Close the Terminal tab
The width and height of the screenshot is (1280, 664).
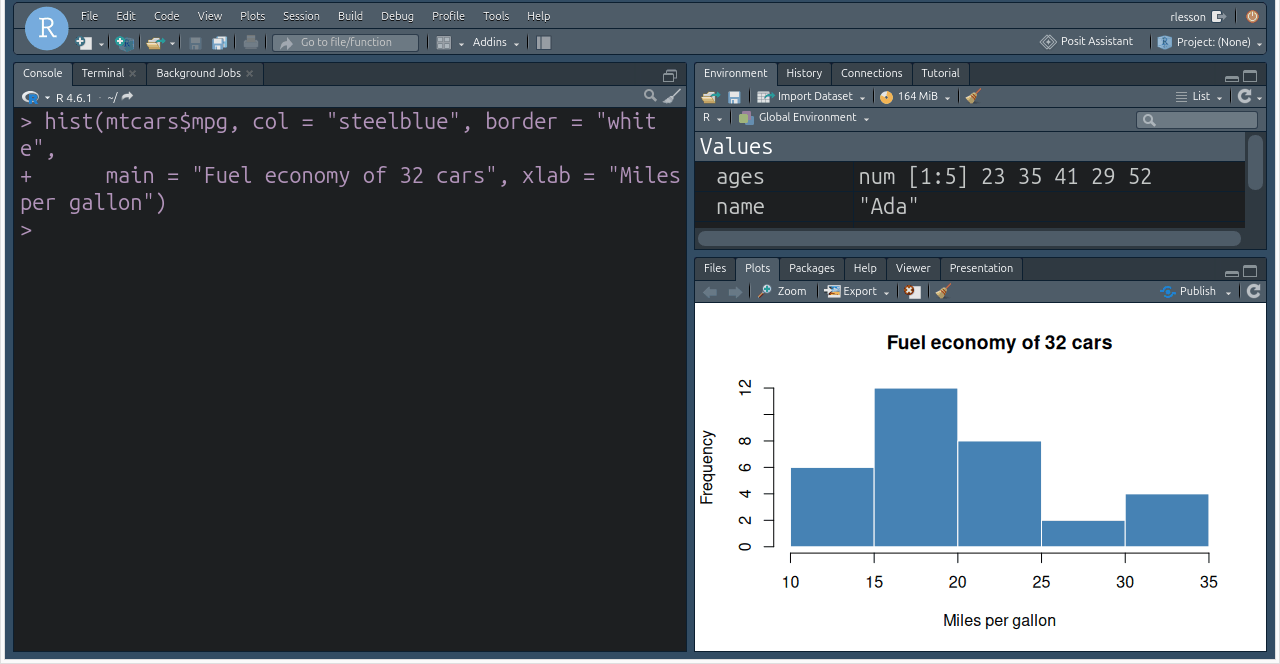pyautogui.click(x=133, y=73)
